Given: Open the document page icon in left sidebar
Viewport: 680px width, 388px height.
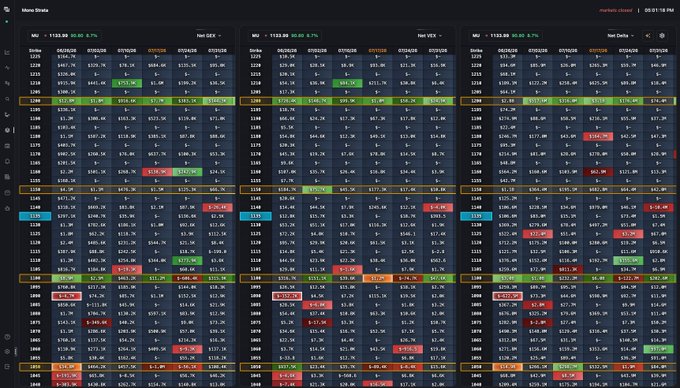Looking at the screenshot, I should pyautogui.click(x=7, y=177).
